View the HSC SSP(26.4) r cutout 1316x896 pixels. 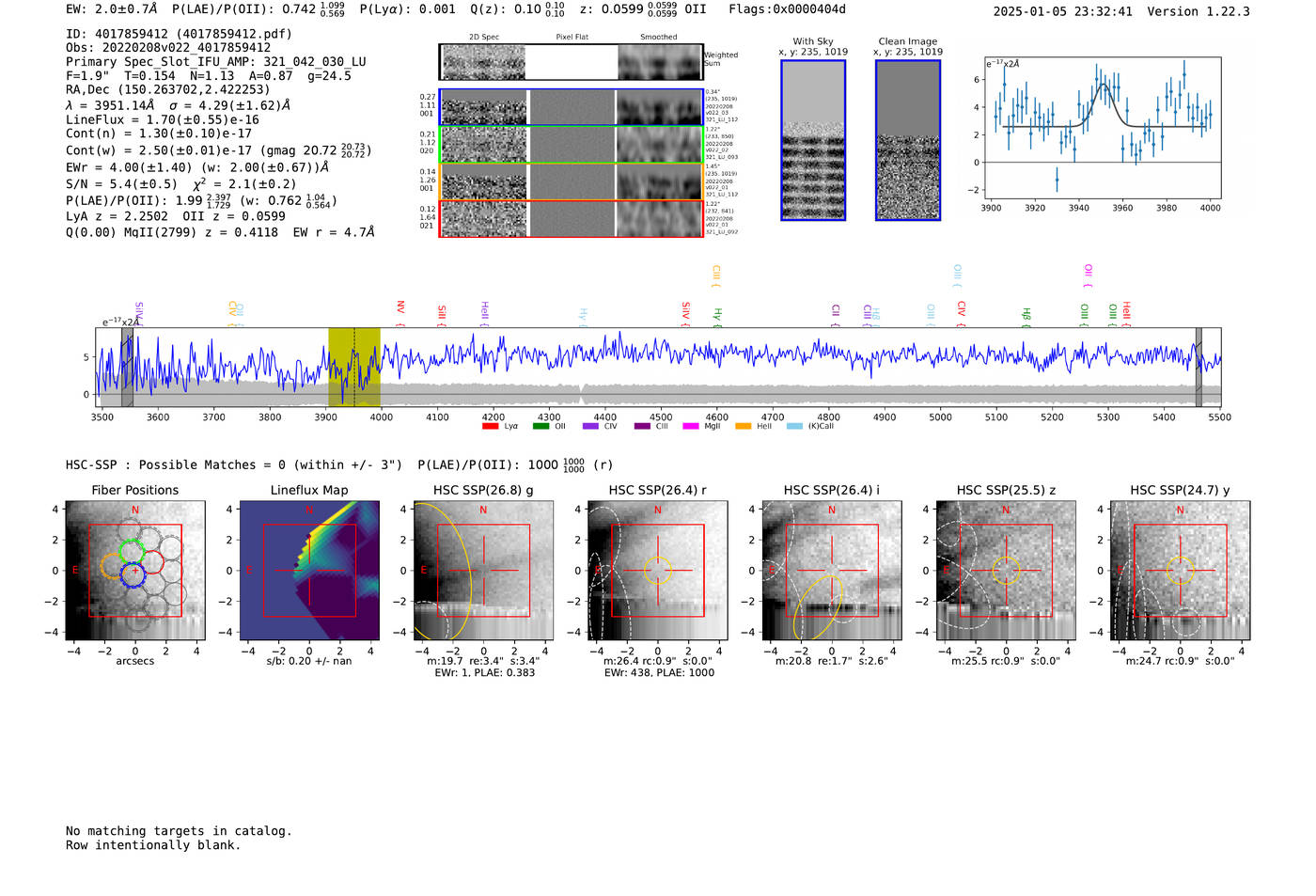pos(657,570)
